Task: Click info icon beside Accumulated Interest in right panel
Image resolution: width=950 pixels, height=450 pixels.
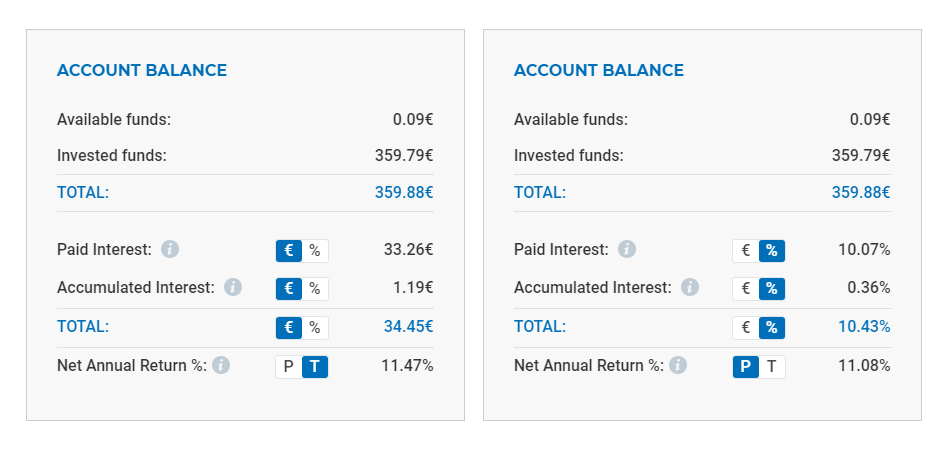Action: pos(690,287)
